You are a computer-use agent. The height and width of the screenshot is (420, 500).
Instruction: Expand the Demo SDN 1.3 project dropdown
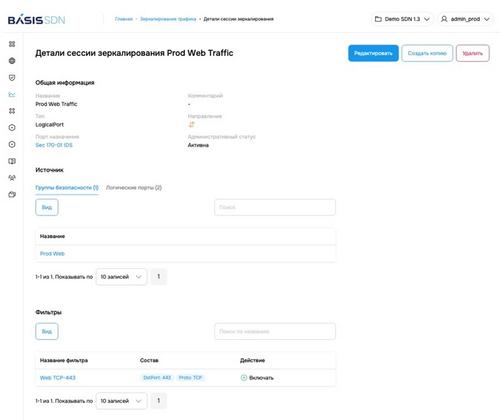click(x=402, y=19)
